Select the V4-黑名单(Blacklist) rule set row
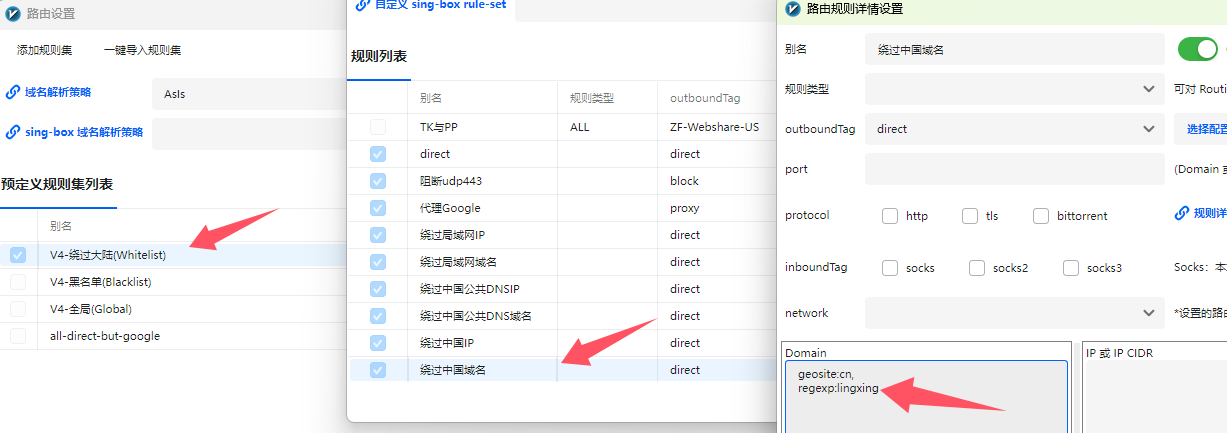Viewport: 1227px width, 433px height. point(173,282)
